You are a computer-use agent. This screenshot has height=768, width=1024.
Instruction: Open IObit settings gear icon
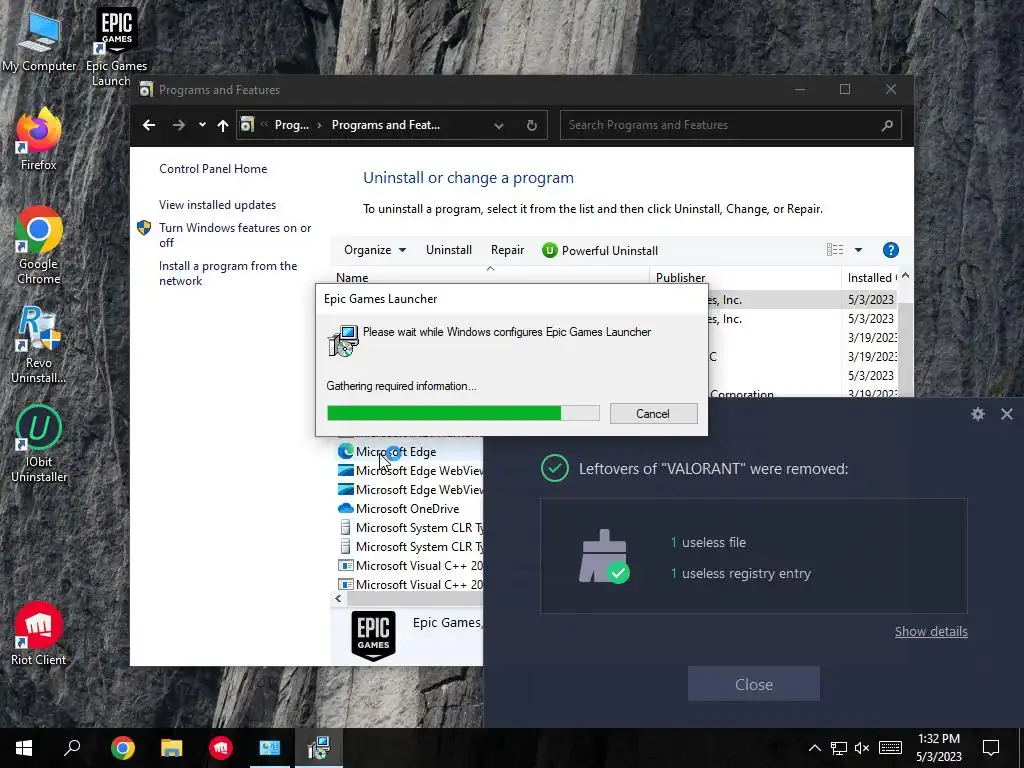click(978, 413)
